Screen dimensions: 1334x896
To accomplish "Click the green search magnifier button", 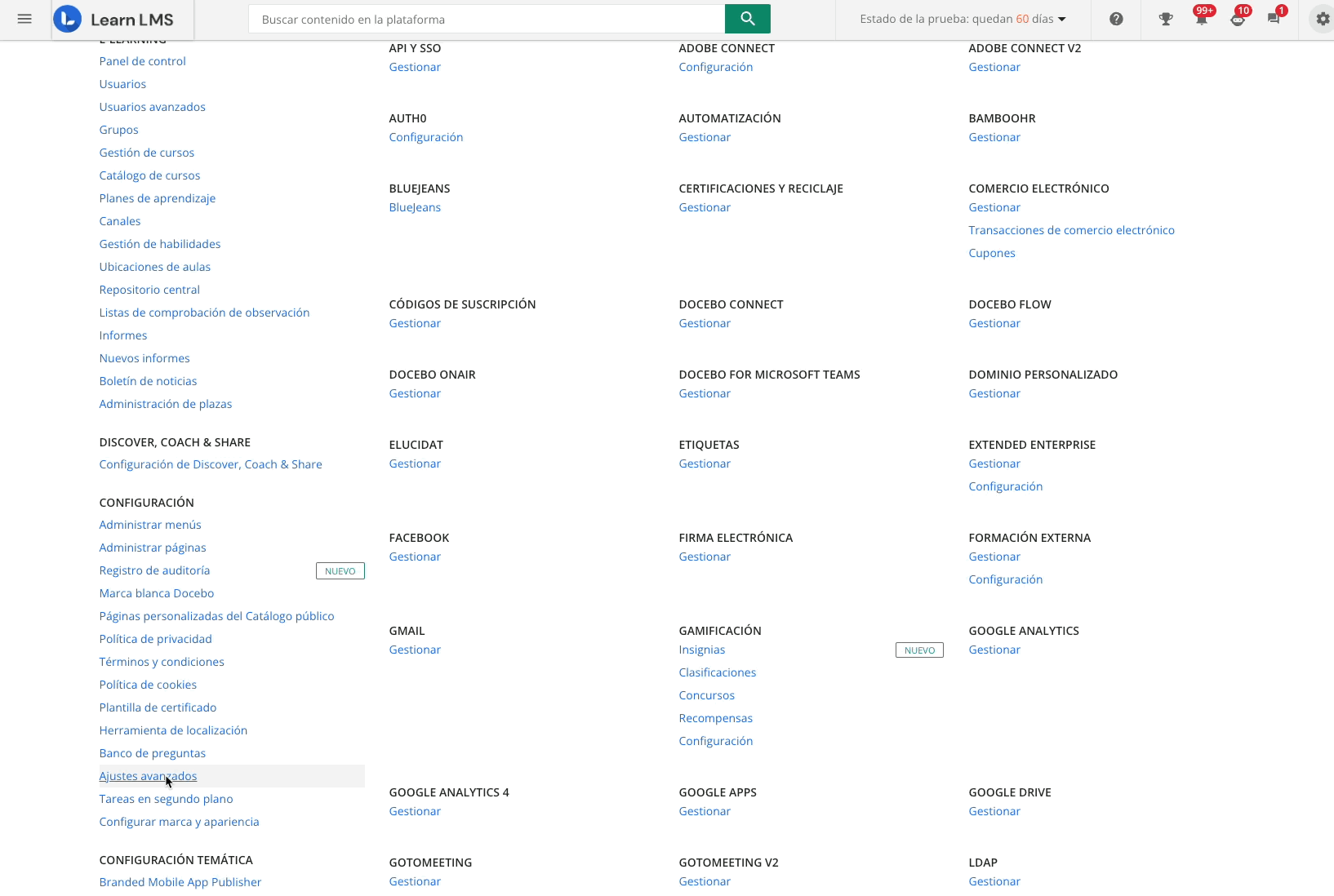I will click(747, 19).
